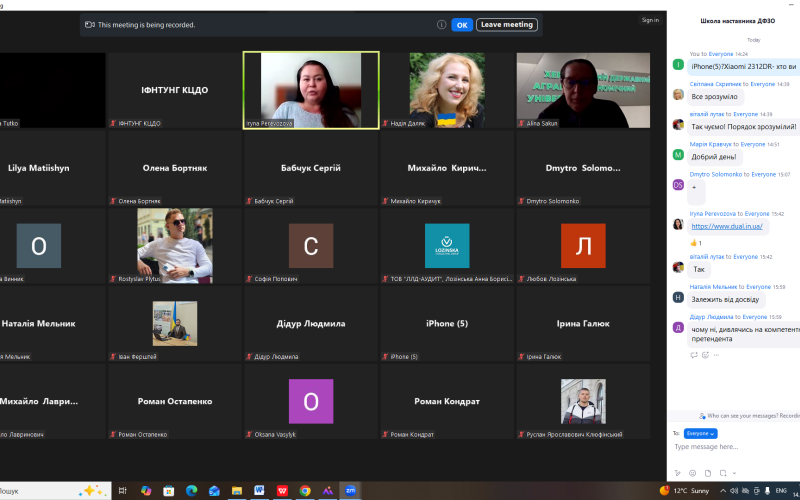Open File Explorer from taskbar
Viewport: 800px width, 500px height.
(237, 491)
